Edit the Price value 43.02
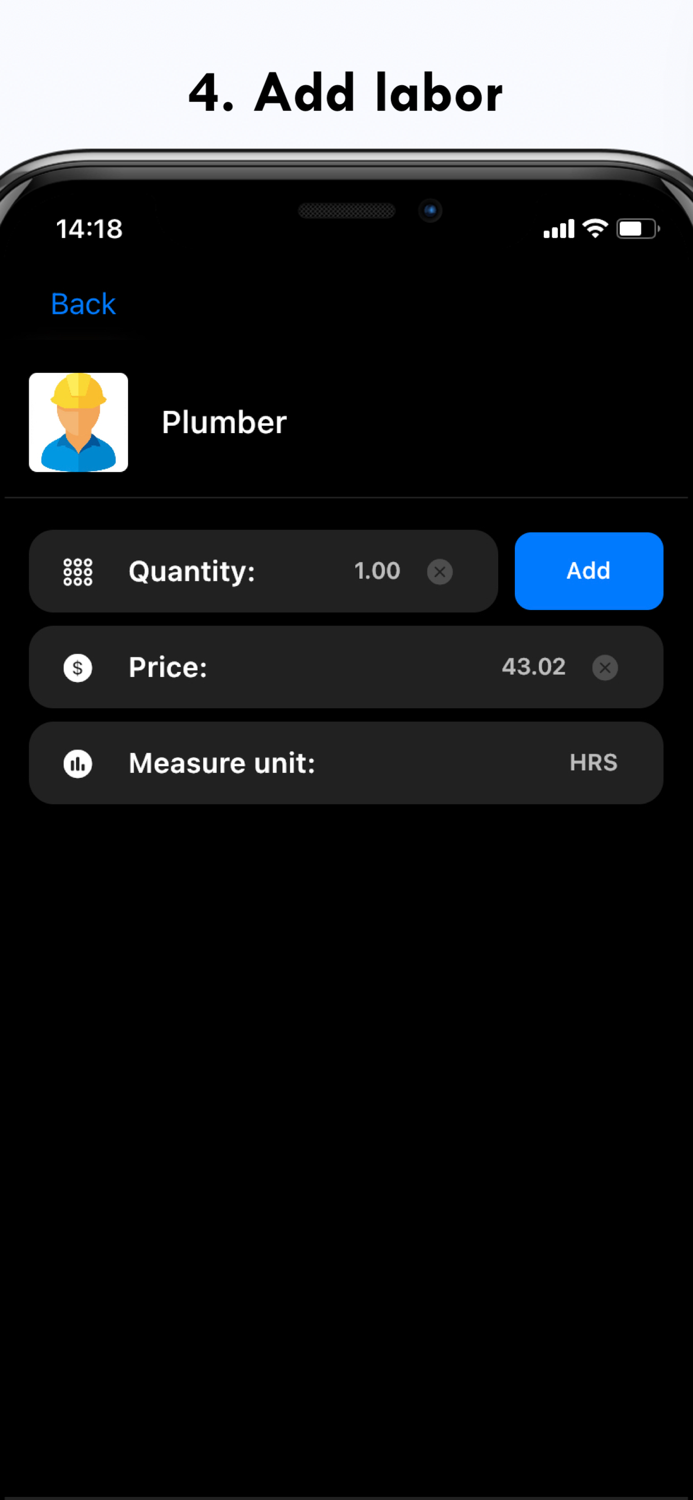This screenshot has height=1500, width=693. [533, 667]
